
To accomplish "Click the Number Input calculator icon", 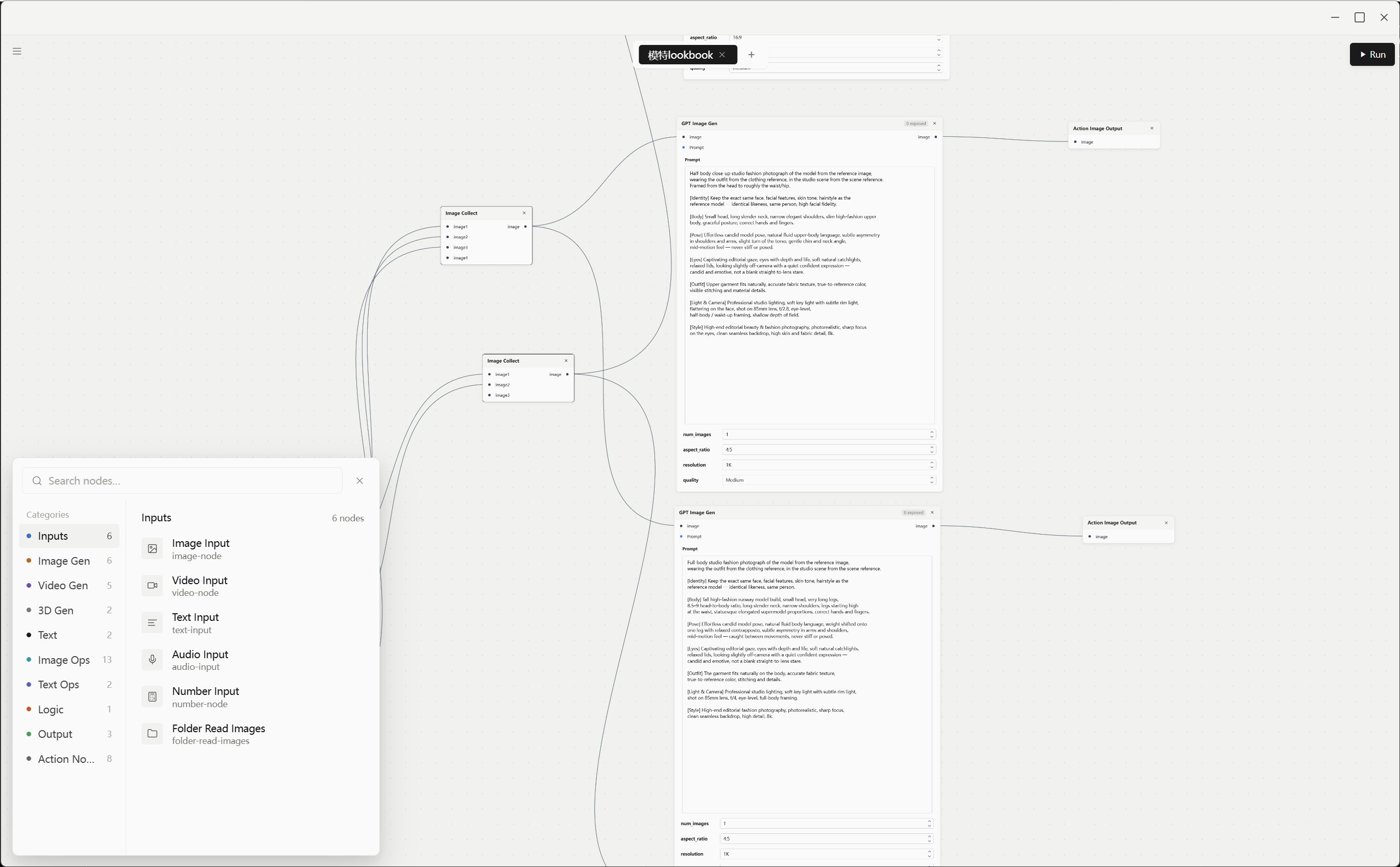I will point(153,696).
